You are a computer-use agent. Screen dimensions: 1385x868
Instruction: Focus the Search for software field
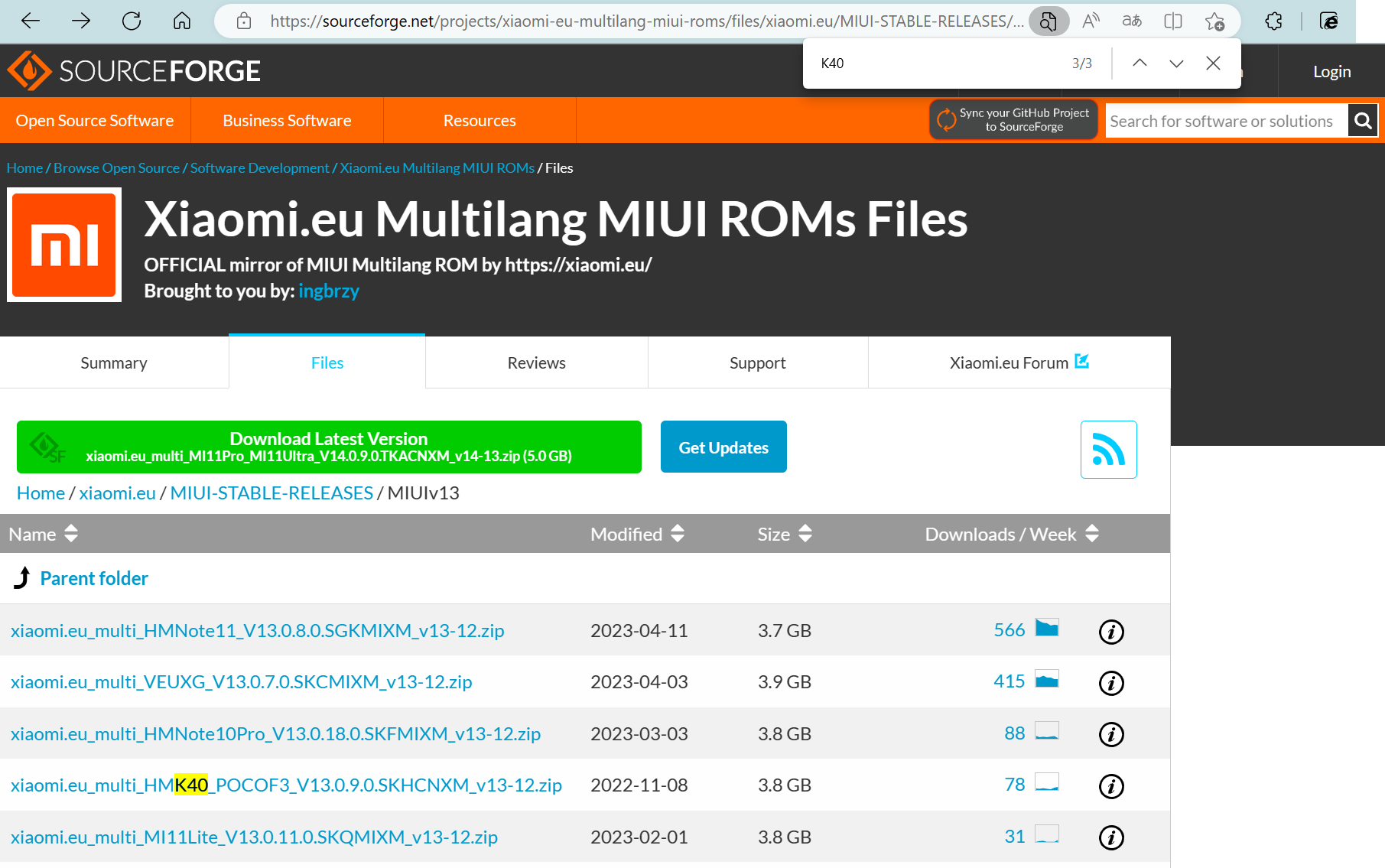pos(1227,121)
